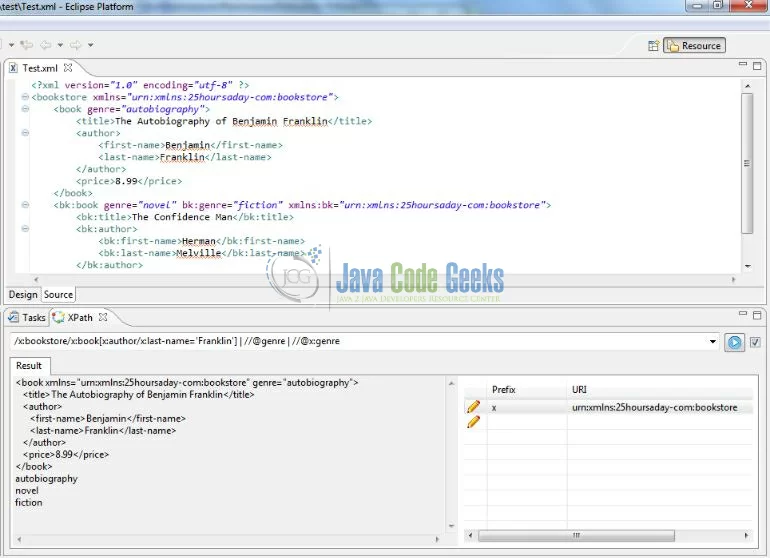770x558 pixels.
Task: Click the <first-name>Benjamin line in result pane
Action: point(108,418)
